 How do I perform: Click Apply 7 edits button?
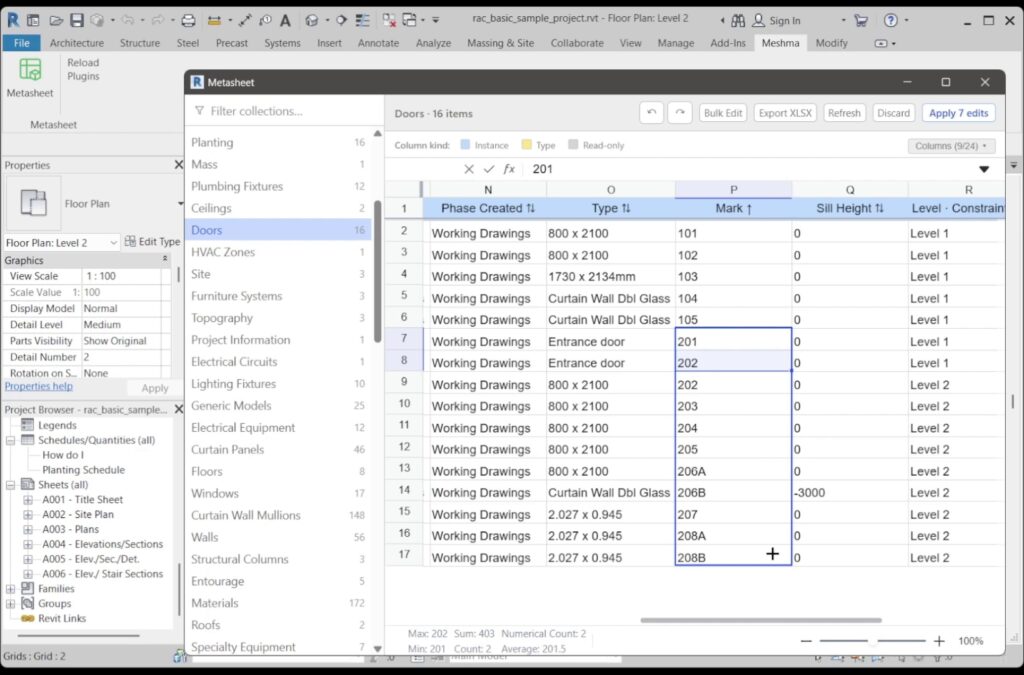coord(959,113)
